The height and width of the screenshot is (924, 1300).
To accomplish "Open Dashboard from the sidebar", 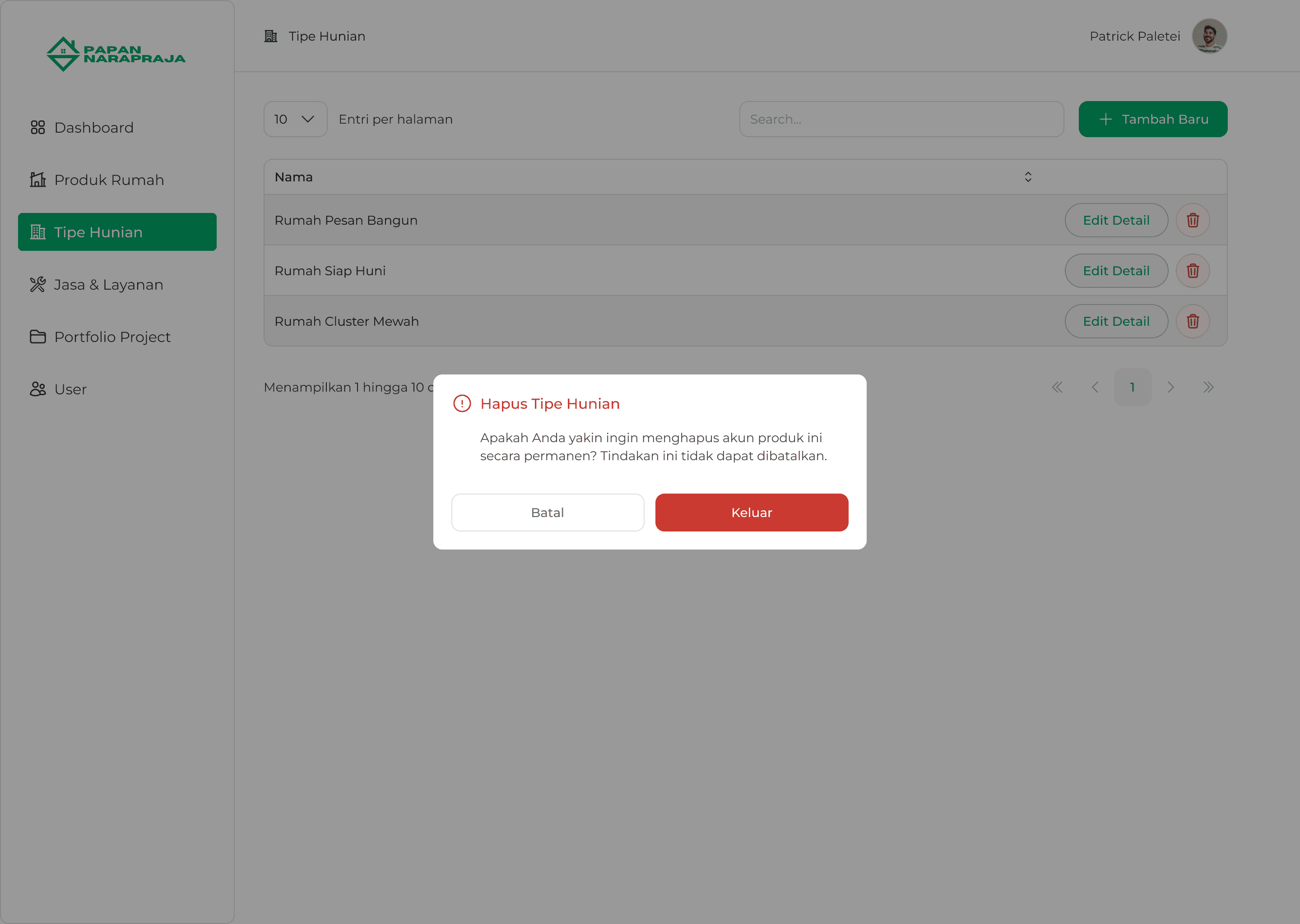I will [94, 127].
